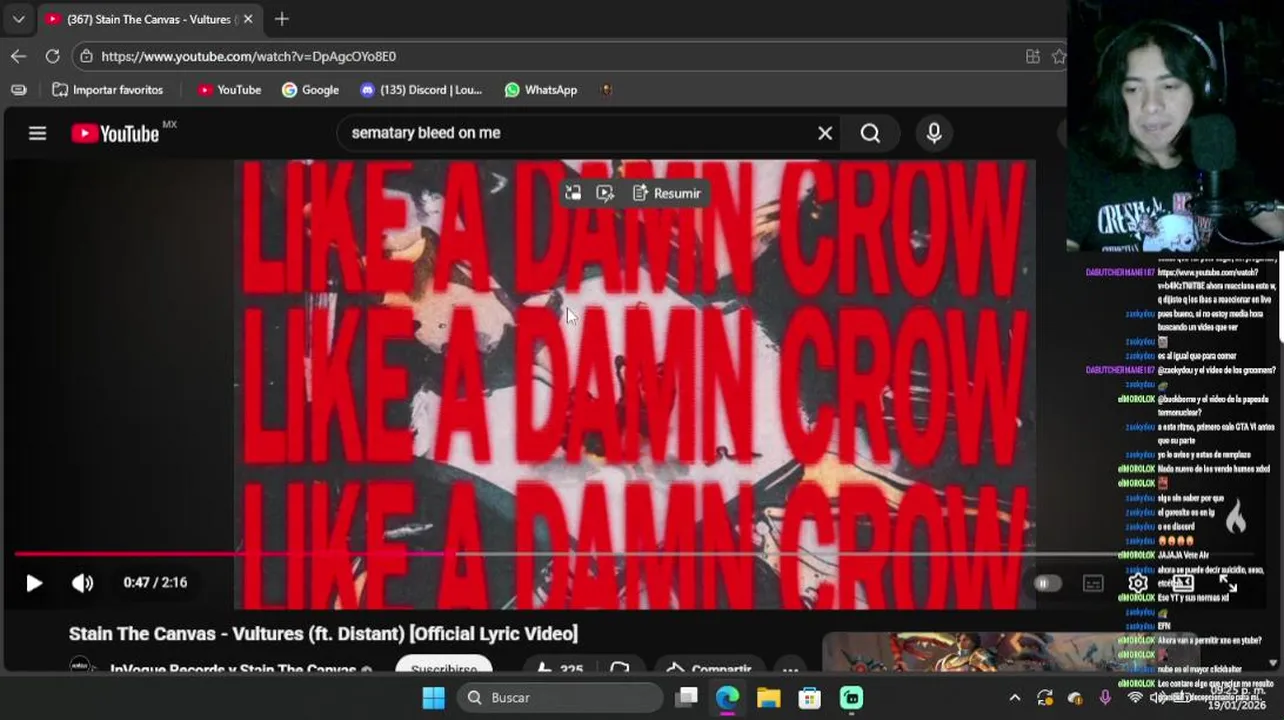Turn on subtitles in the player
This screenshot has width=1284, height=720.
pos(1093,584)
